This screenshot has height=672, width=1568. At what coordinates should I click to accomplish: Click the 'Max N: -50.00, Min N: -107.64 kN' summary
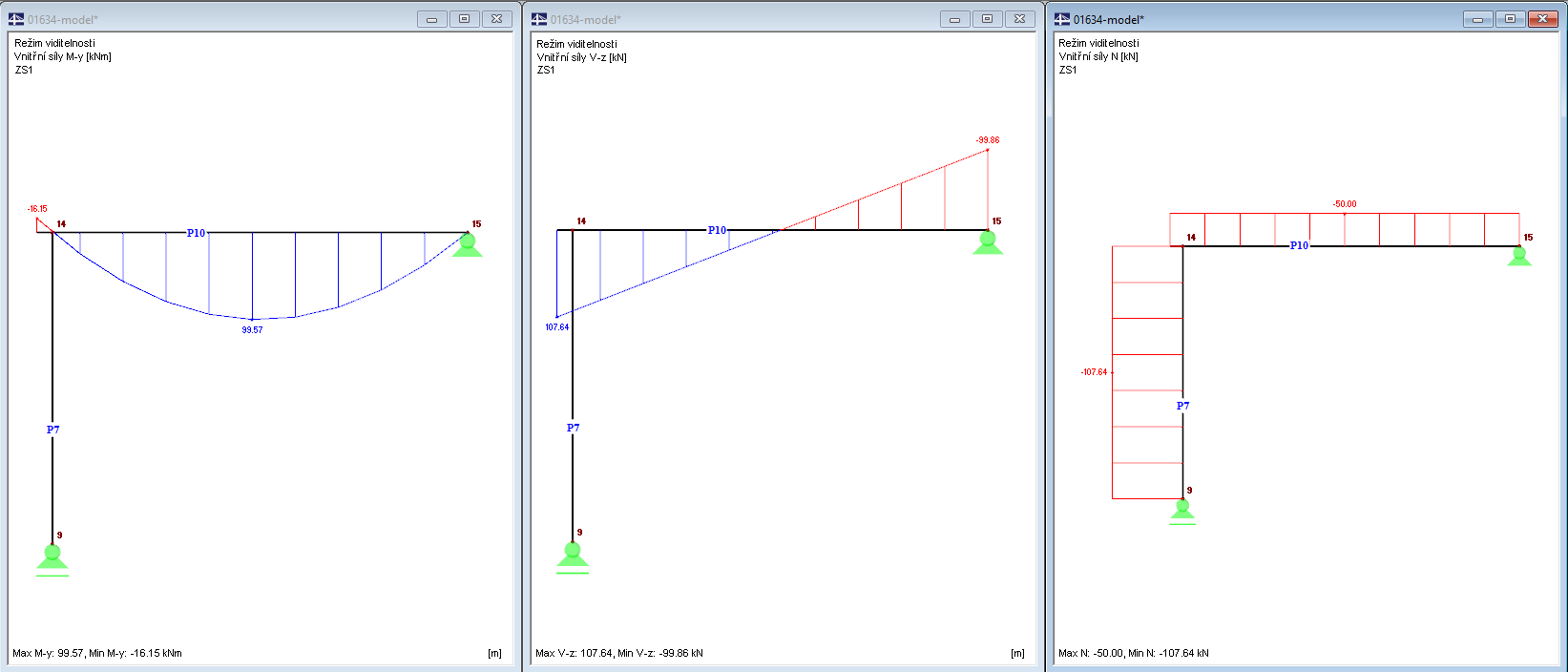click(x=1134, y=654)
